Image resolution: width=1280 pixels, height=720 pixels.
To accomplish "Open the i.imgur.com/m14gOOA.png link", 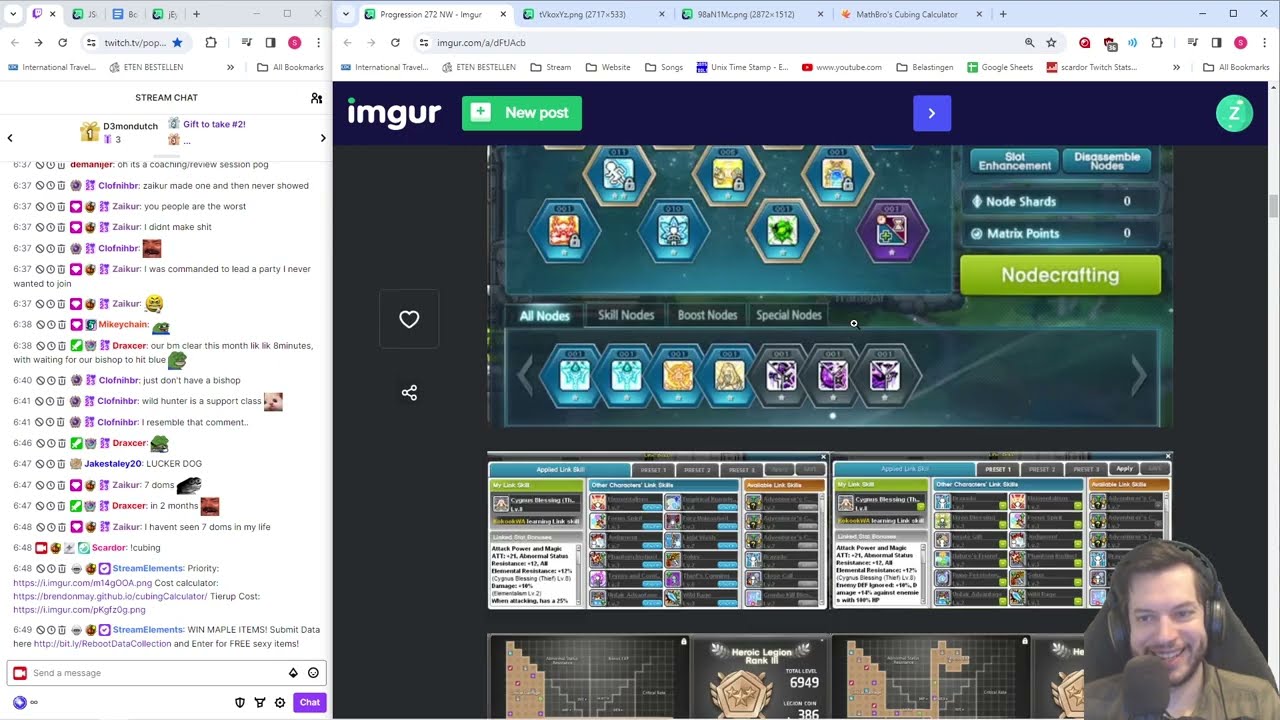I will [83, 582].
